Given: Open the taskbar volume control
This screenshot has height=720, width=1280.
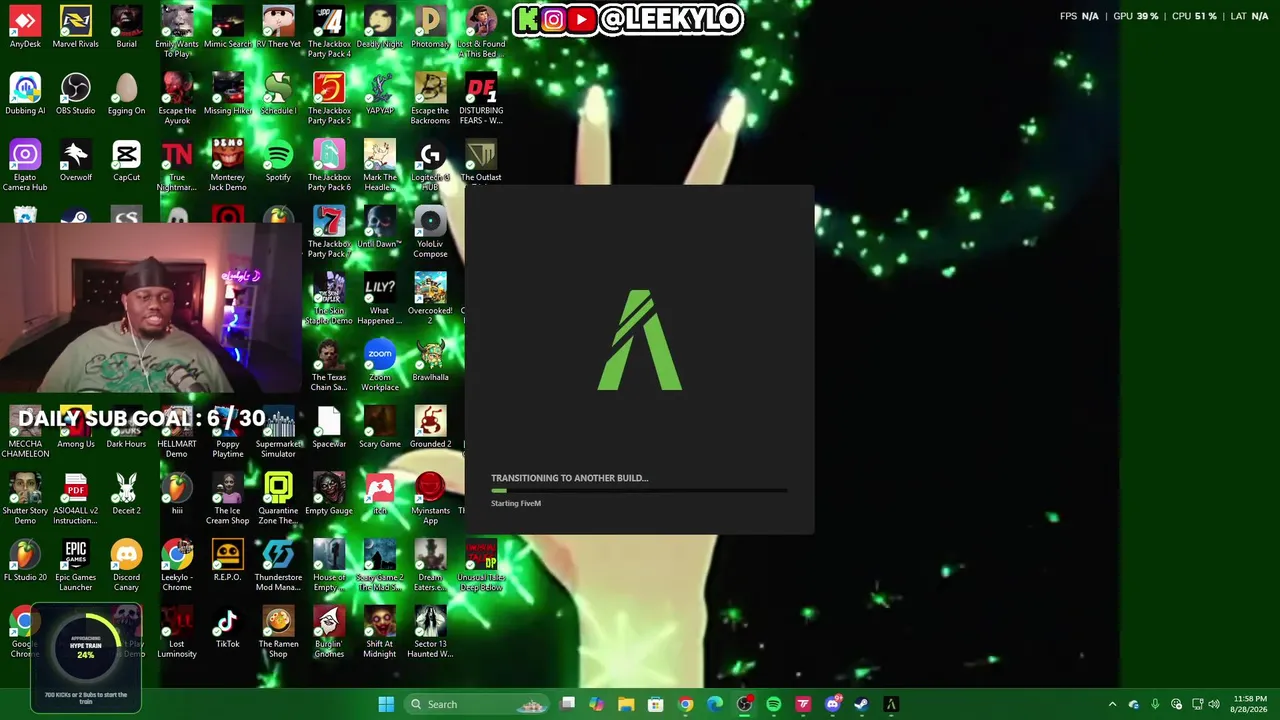Looking at the screenshot, I should tap(1216, 704).
